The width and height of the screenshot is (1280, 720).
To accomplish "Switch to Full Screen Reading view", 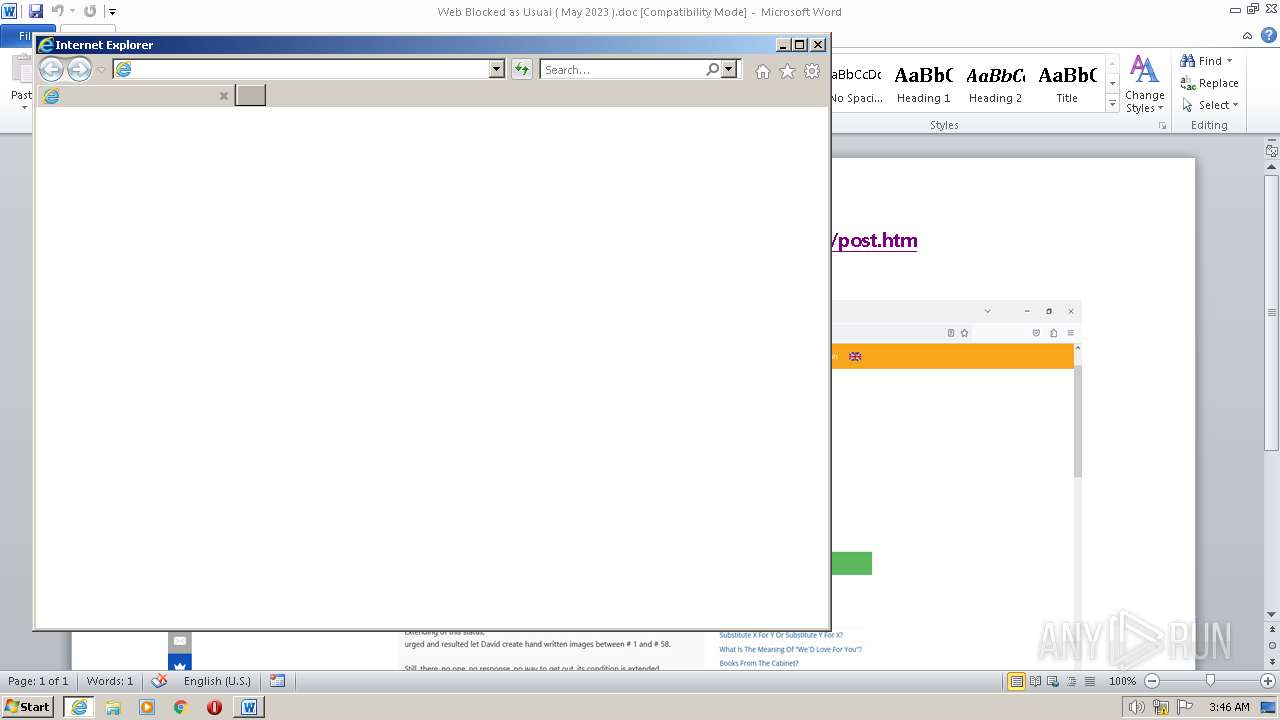I will coord(1035,681).
